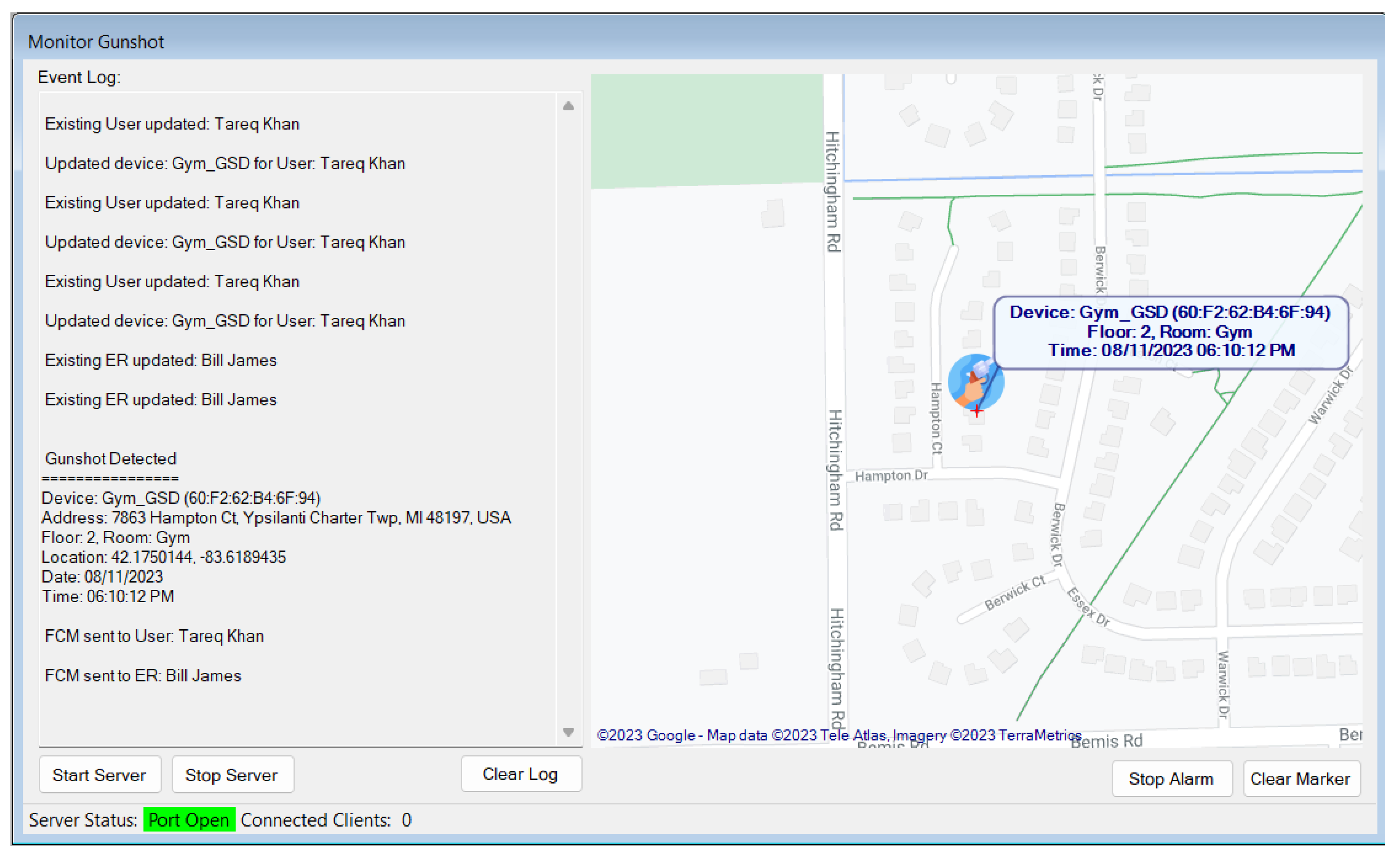Viewport: 1400px width, 859px height.
Task: Click the FCM sent to ER log entry
Action: coord(143,676)
